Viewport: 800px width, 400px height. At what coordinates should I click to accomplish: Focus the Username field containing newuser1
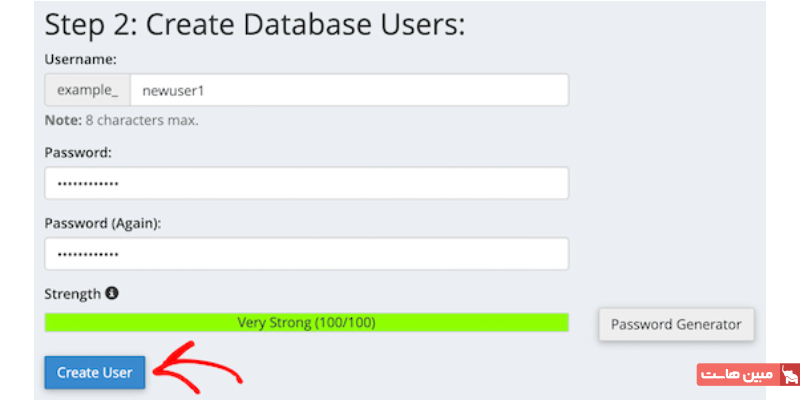(x=349, y=90)
